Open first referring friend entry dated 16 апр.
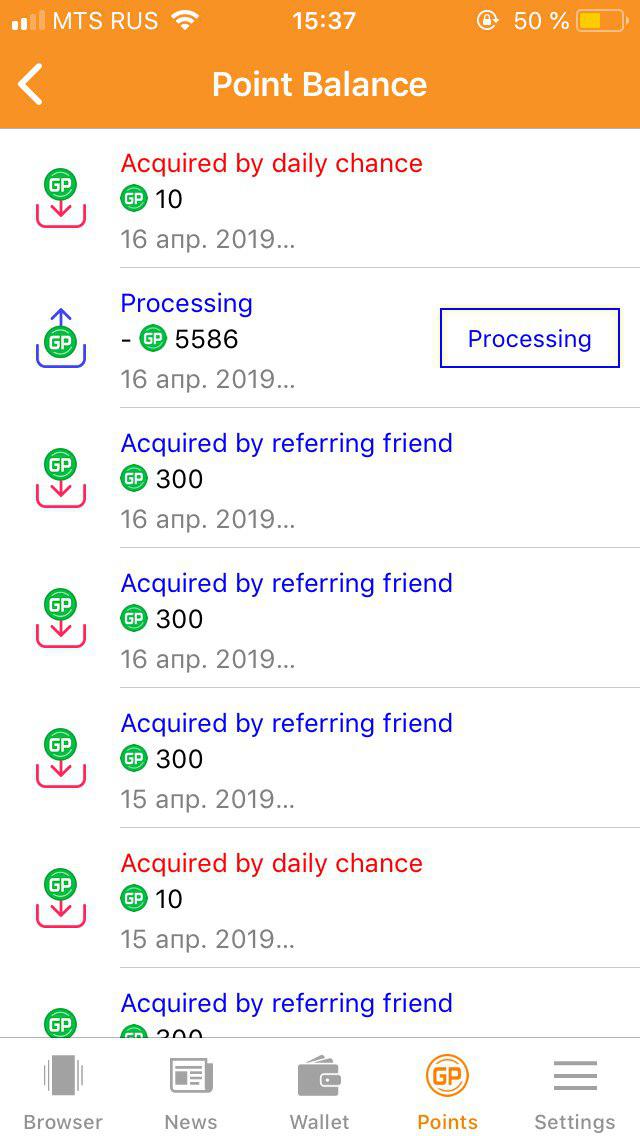 320,478
